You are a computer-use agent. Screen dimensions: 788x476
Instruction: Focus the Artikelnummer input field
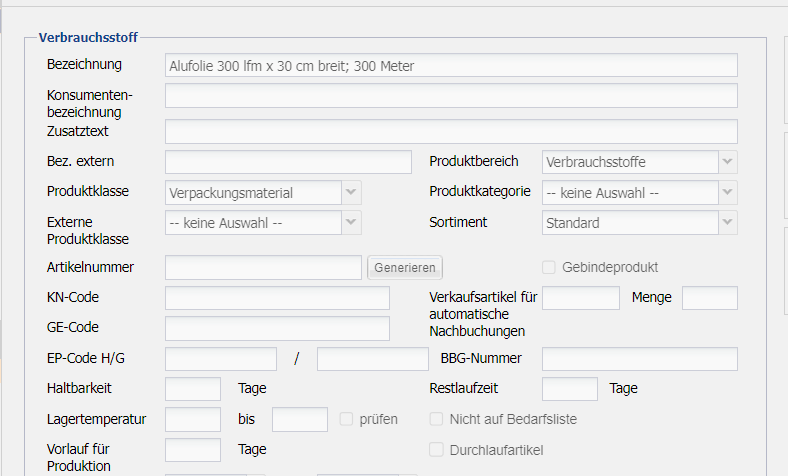coord(263,267)
